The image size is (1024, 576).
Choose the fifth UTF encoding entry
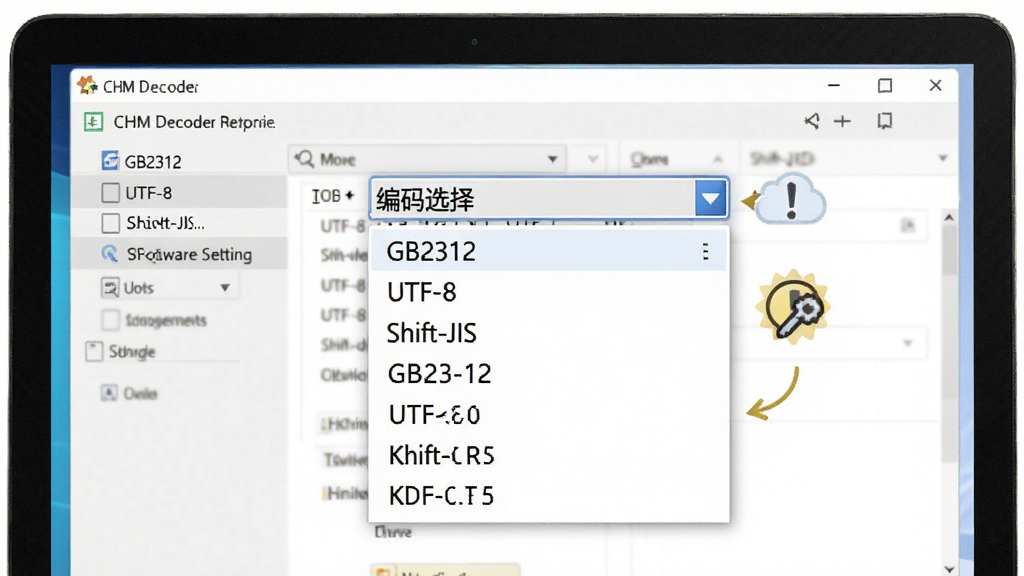549,414
